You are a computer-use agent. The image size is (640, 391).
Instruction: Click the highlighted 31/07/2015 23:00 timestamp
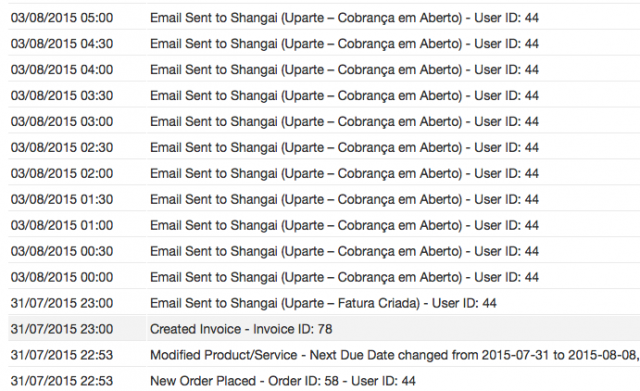pos(62,329)
